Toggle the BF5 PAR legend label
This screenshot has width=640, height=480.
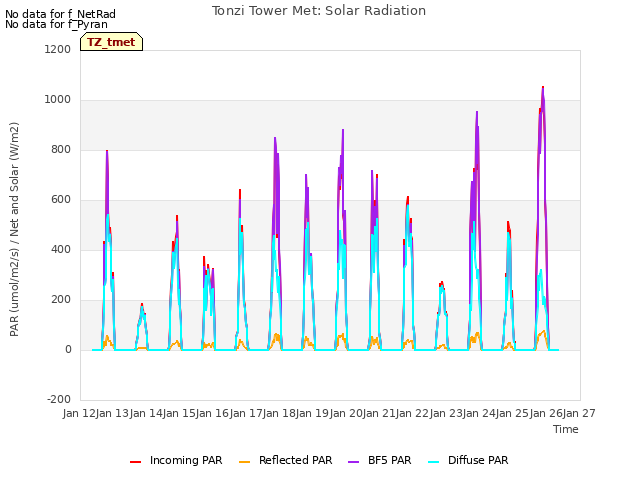[390, 460]
